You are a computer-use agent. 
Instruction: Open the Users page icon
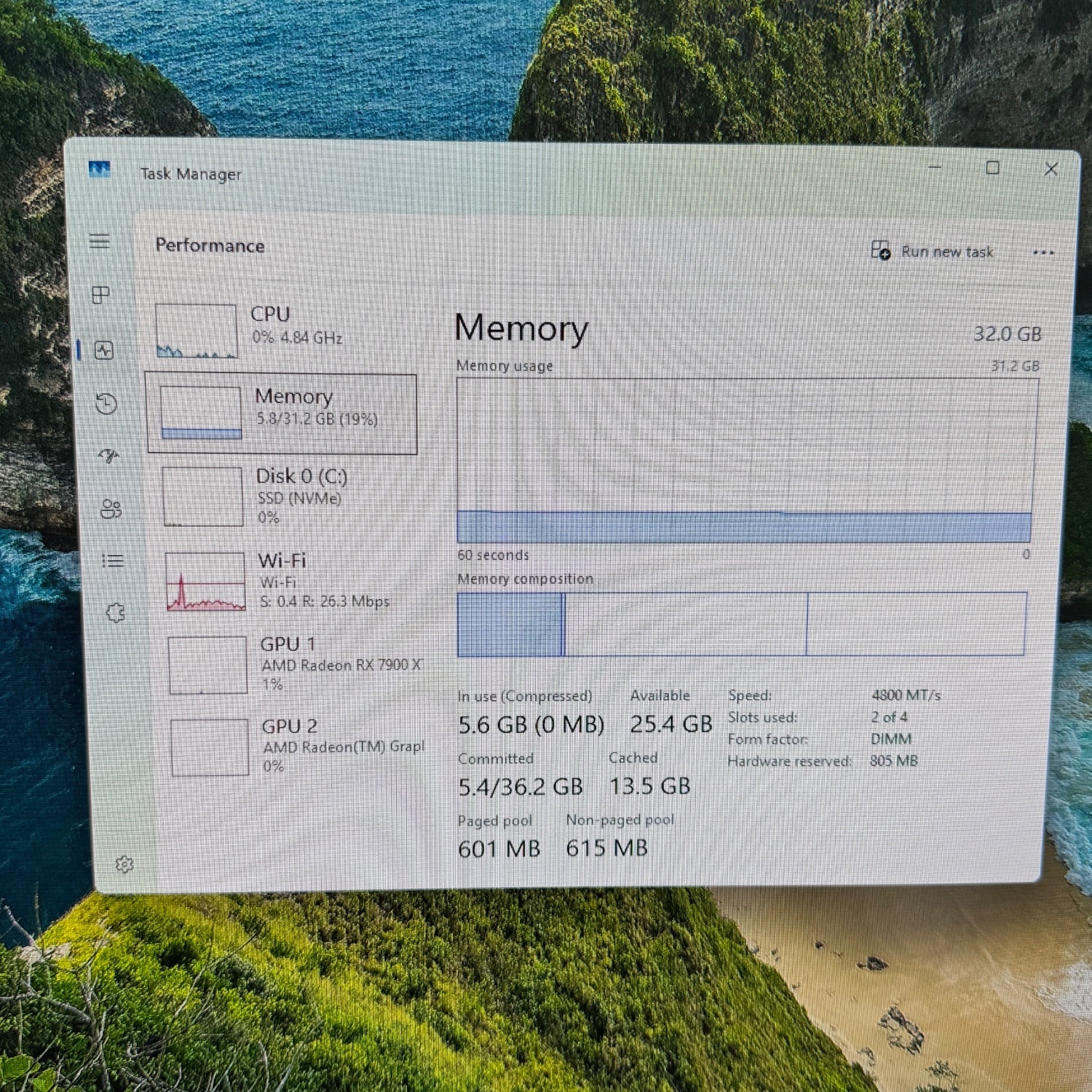(x=111, y=509)
